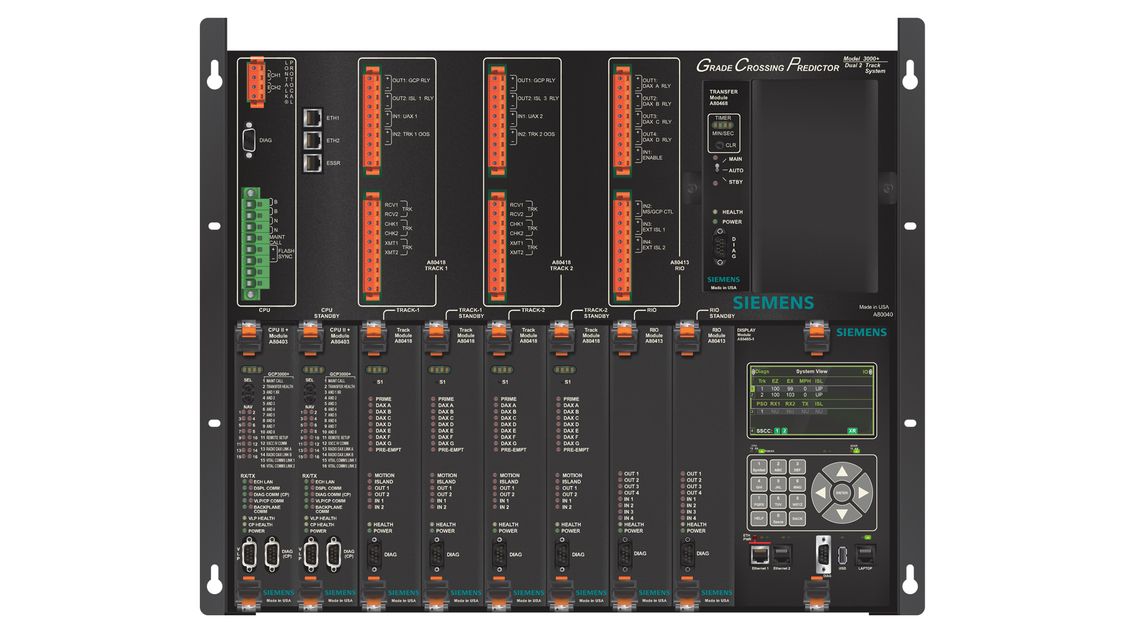Click the 'Grade Crossing Predictor' title text

pos(768,65)
